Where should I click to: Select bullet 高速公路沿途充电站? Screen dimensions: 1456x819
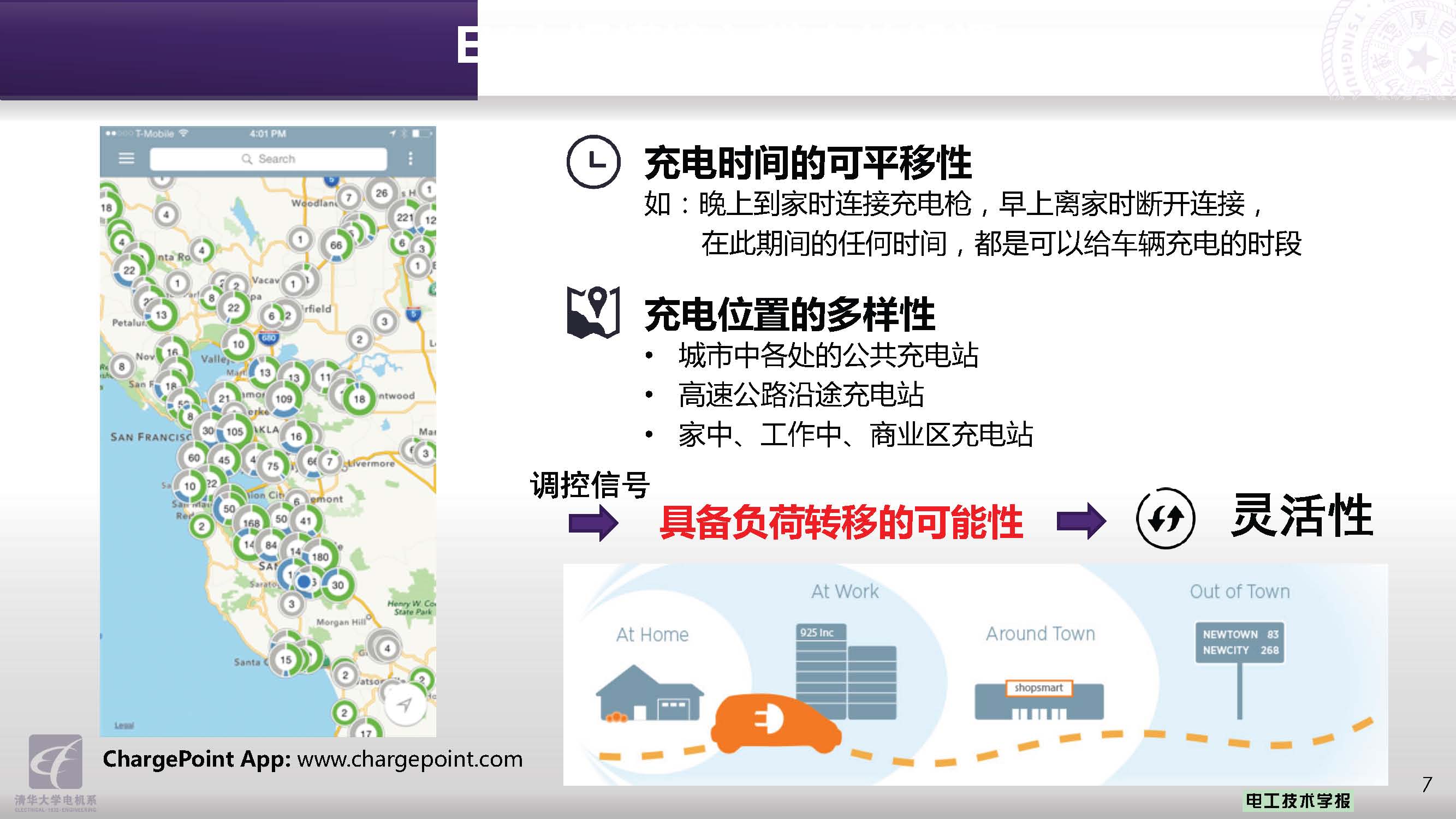point(801,395)
